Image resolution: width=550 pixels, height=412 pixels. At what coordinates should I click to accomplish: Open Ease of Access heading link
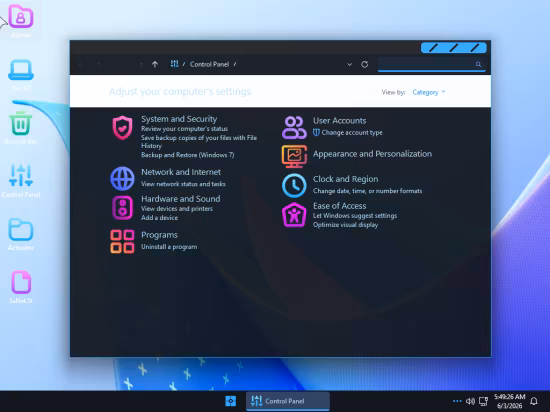340,206
